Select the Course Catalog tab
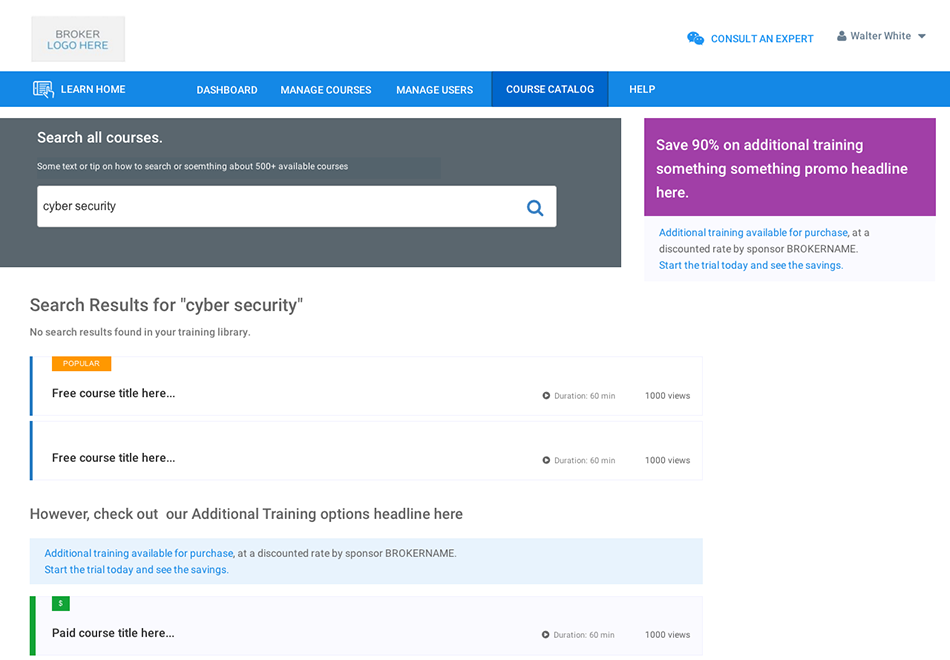The height and width of the screenshot is (660, 950). [550, 89]
